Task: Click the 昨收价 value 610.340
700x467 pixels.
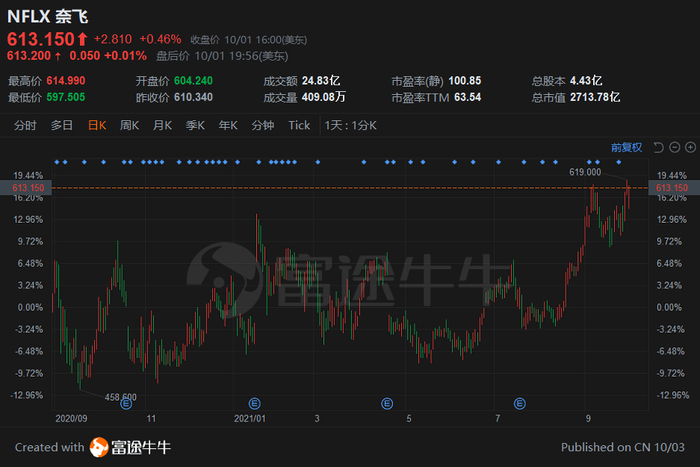Action: 193,97
